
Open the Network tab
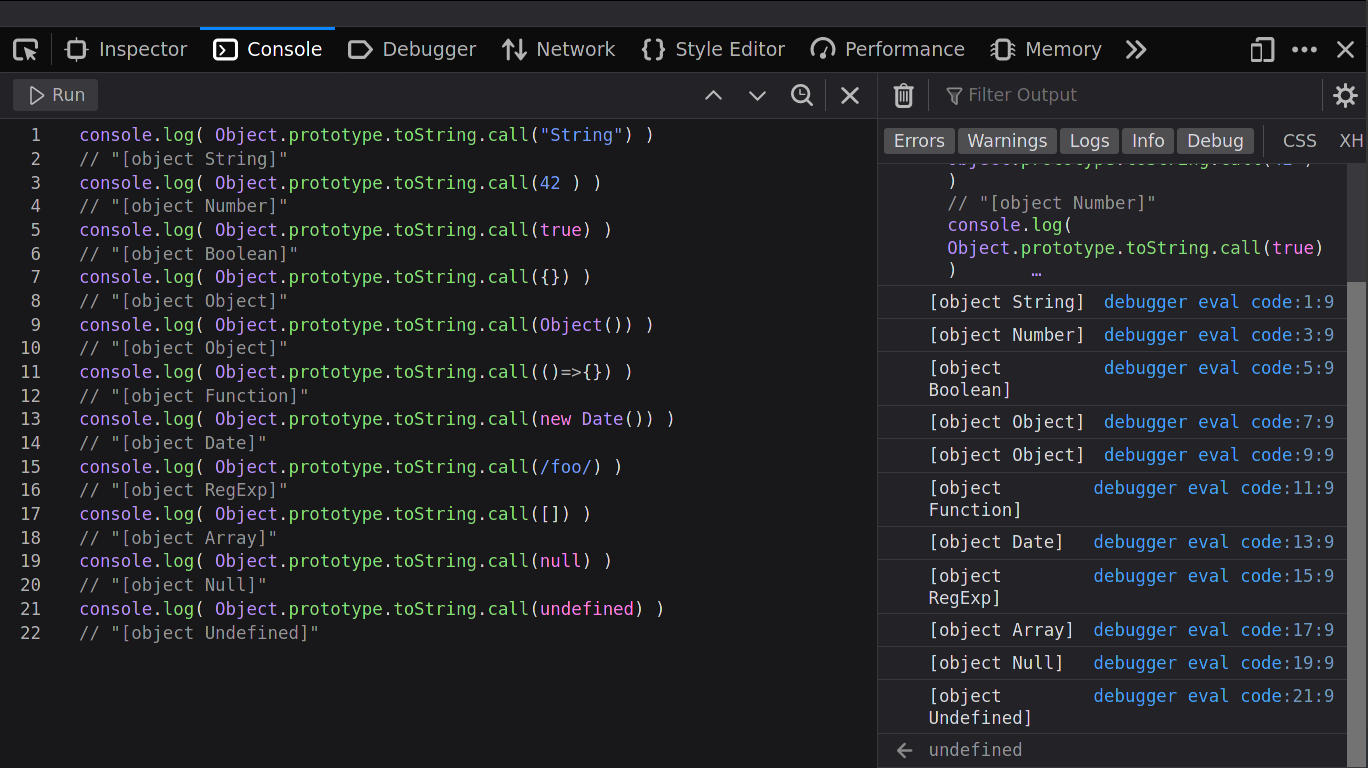[558, 49]
